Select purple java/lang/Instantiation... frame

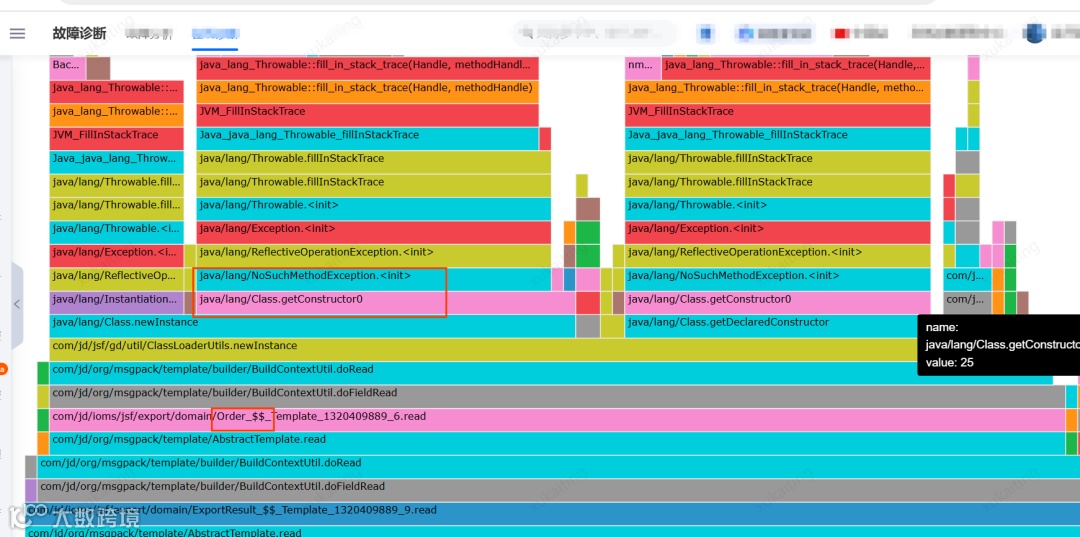click(116, 302)
